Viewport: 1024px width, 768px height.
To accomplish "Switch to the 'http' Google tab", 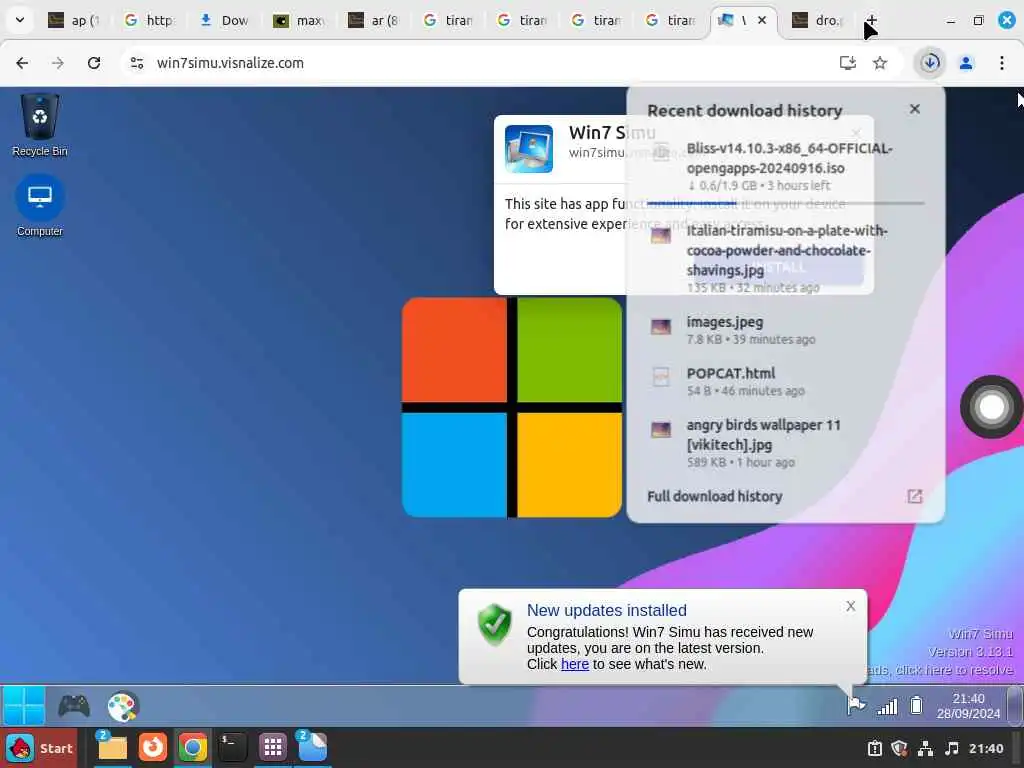I will 150,20.
